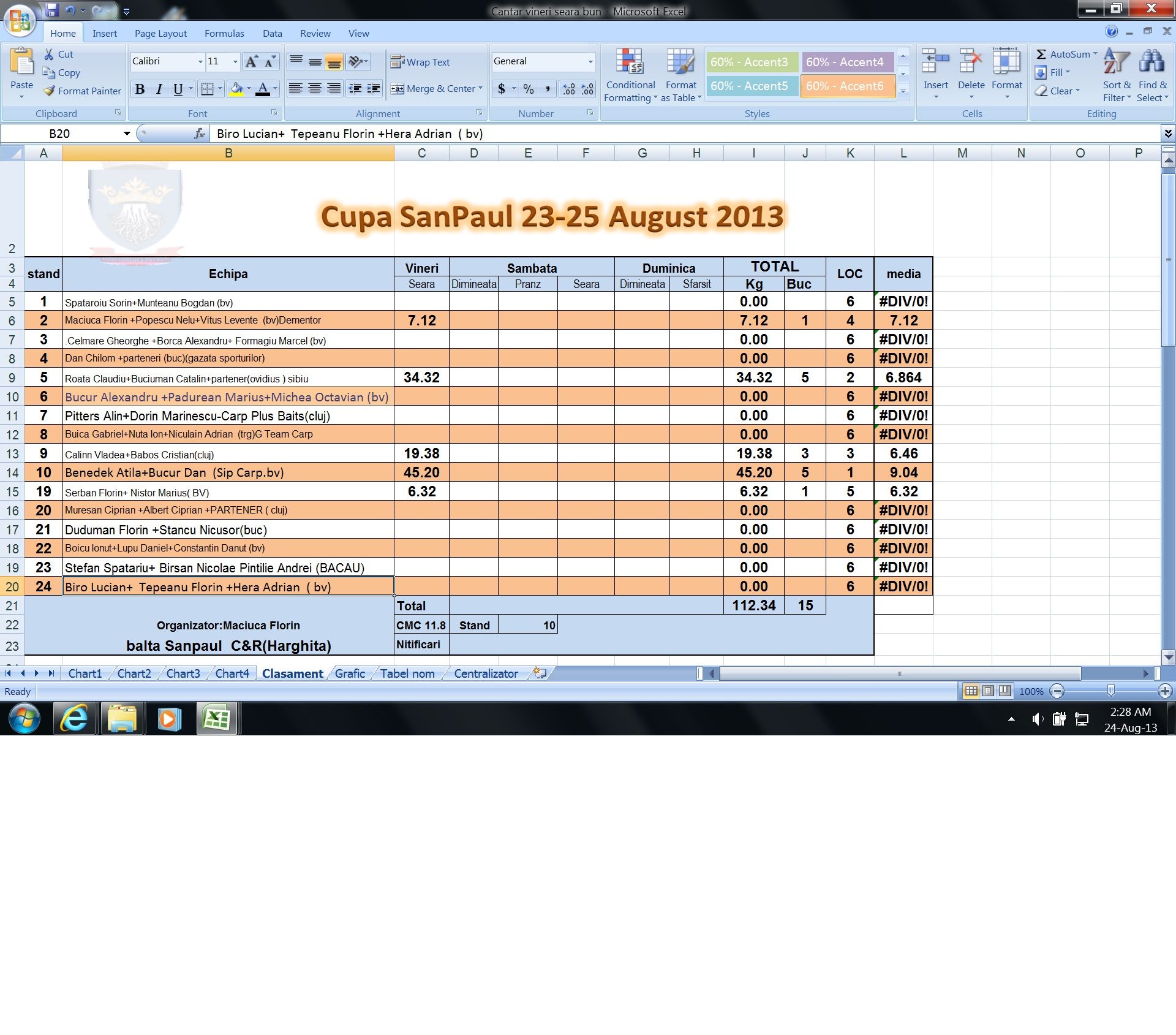Open the font name dropdown
Screen dimensions: 1176x1035
pyautogui.click(x=200, y=61)
